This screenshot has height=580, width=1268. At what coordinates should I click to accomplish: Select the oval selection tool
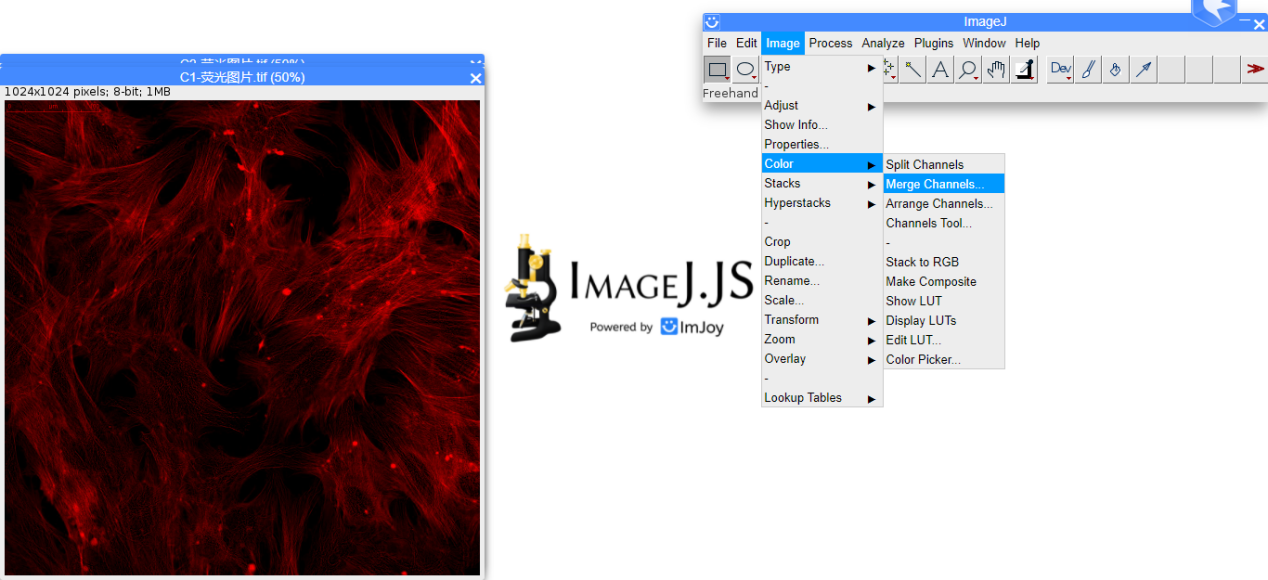[x=746, y=69]
